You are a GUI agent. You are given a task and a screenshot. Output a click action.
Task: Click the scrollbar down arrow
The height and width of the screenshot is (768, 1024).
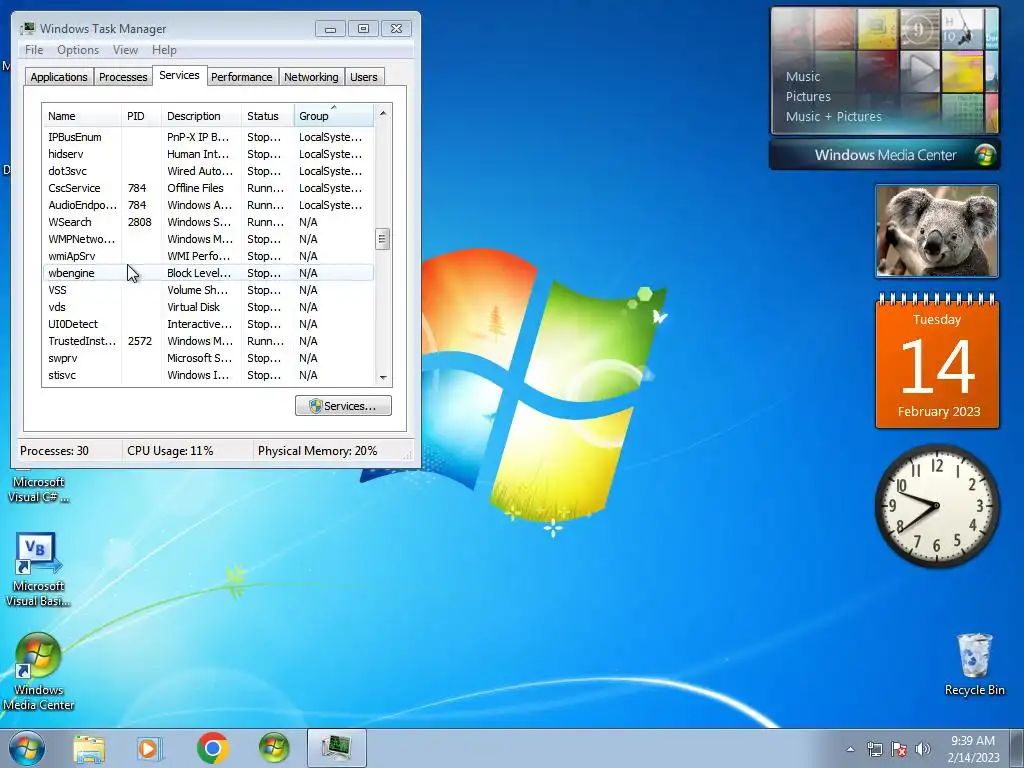click(383, 377)
